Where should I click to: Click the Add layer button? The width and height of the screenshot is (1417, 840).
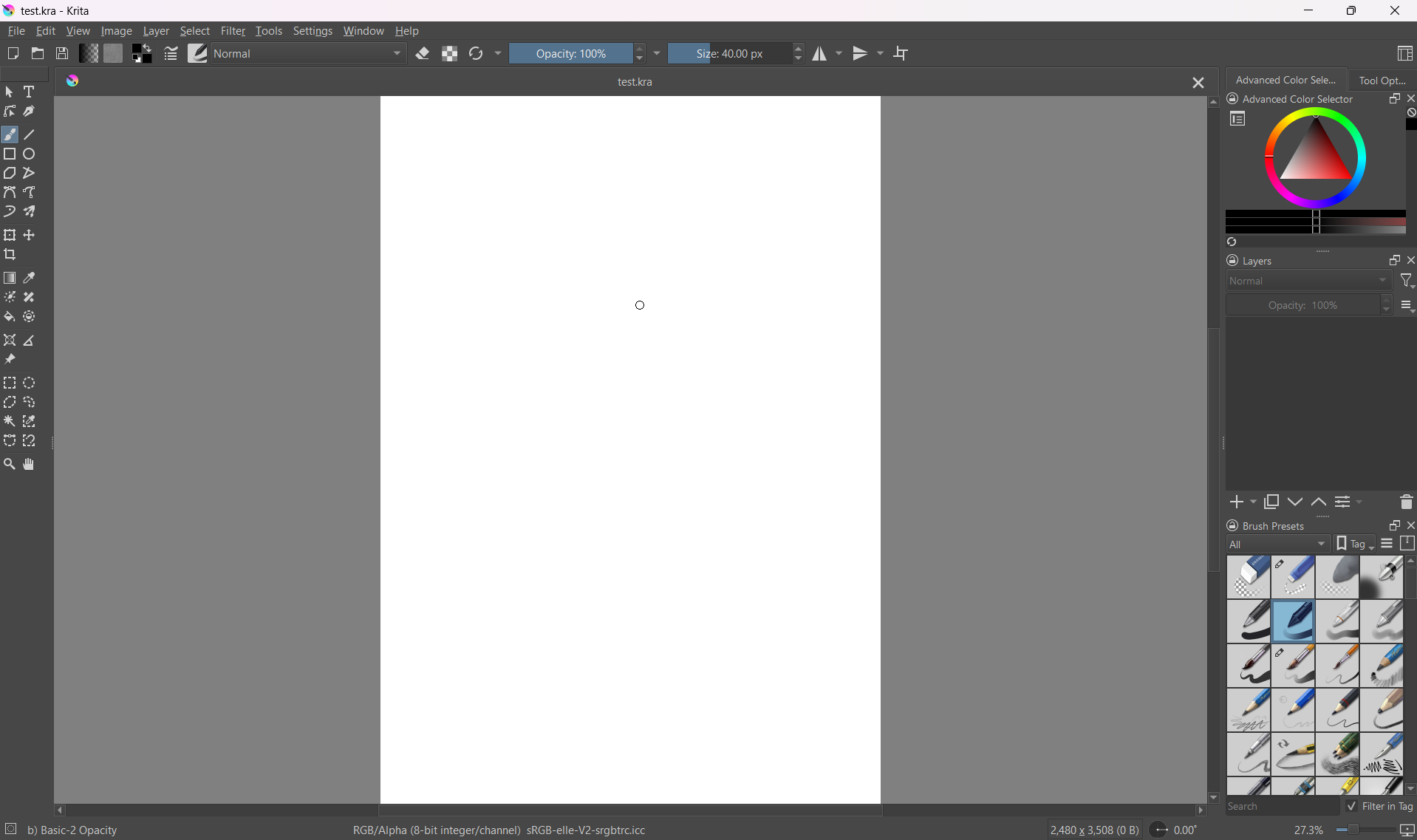click(x=1237, y=502)
